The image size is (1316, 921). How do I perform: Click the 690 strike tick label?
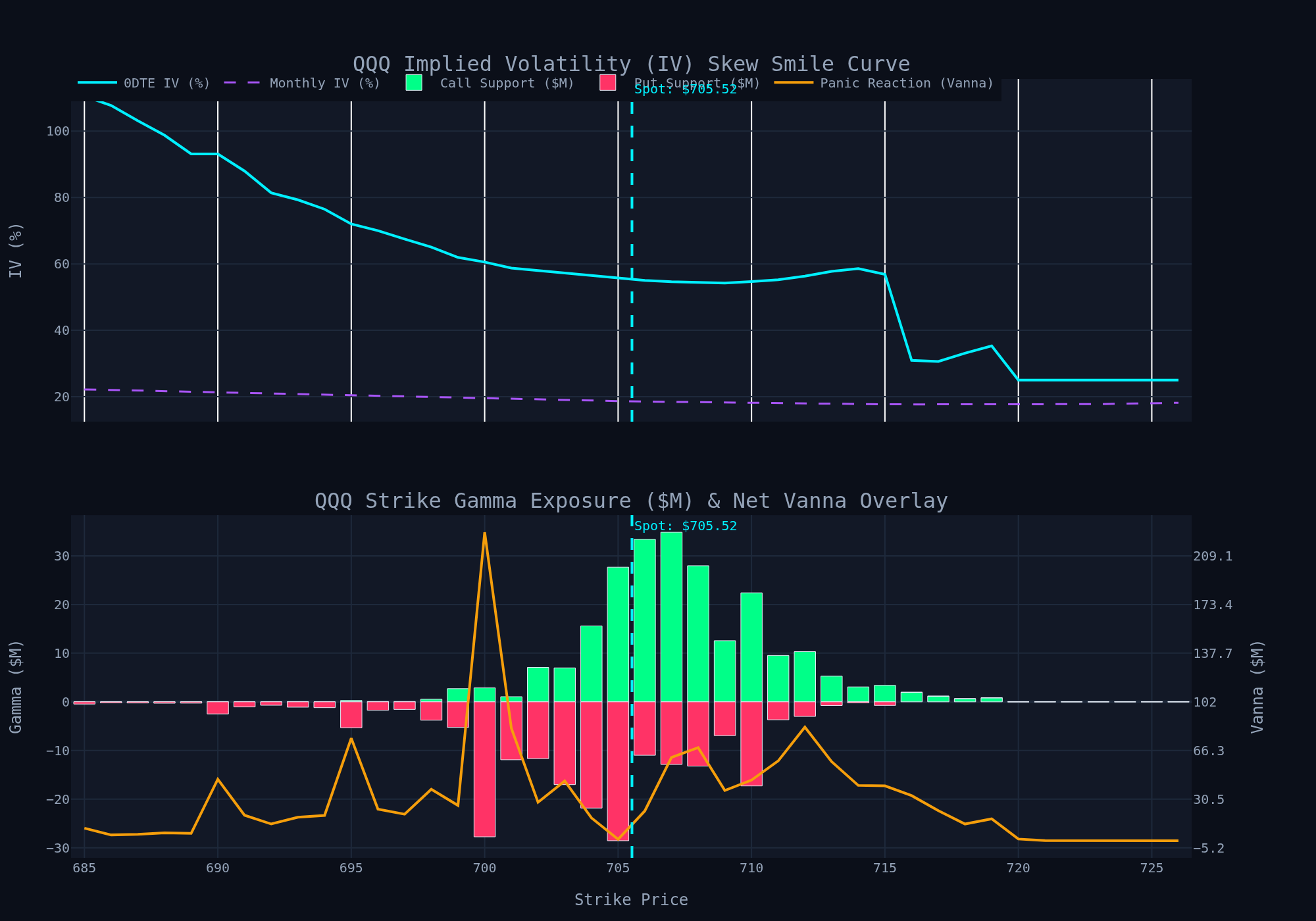click(218, 868)
